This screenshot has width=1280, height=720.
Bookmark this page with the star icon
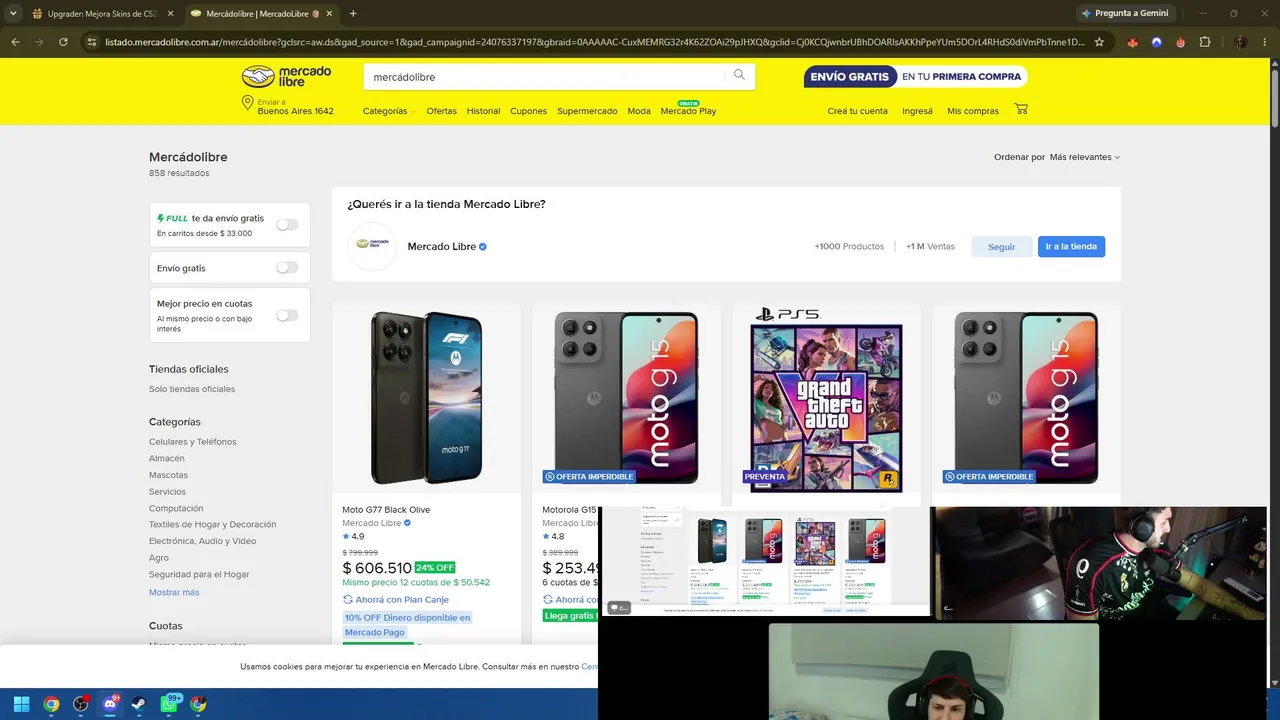point(1099,42)
